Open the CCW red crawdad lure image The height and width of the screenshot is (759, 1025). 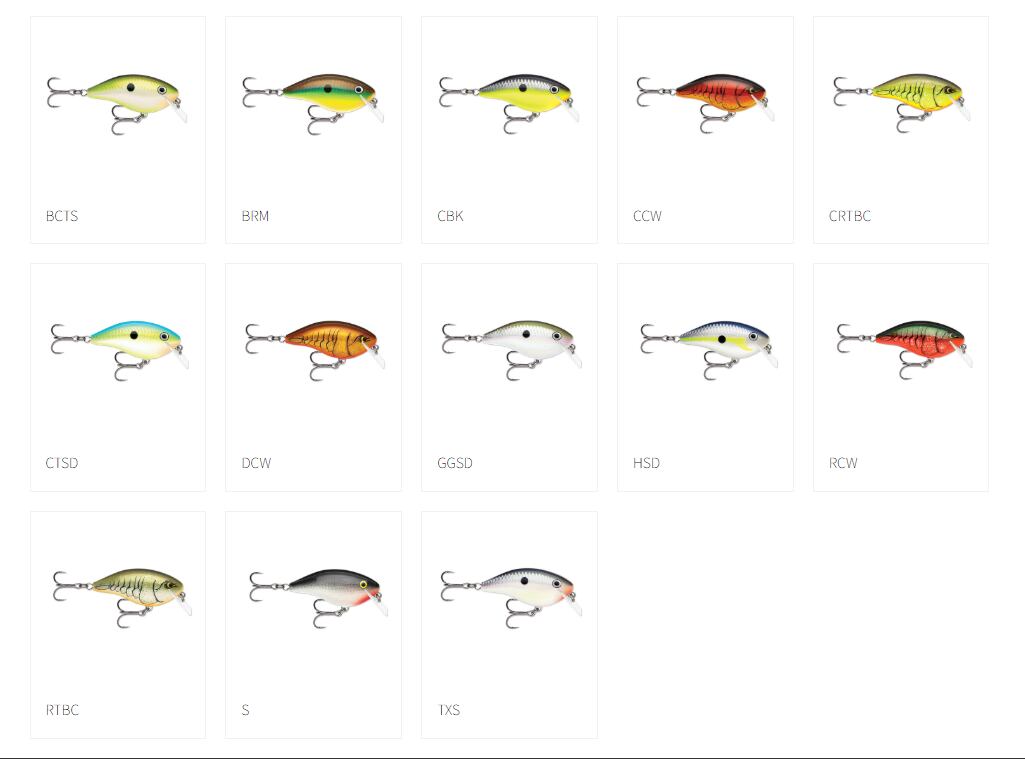tap(705, 104)
